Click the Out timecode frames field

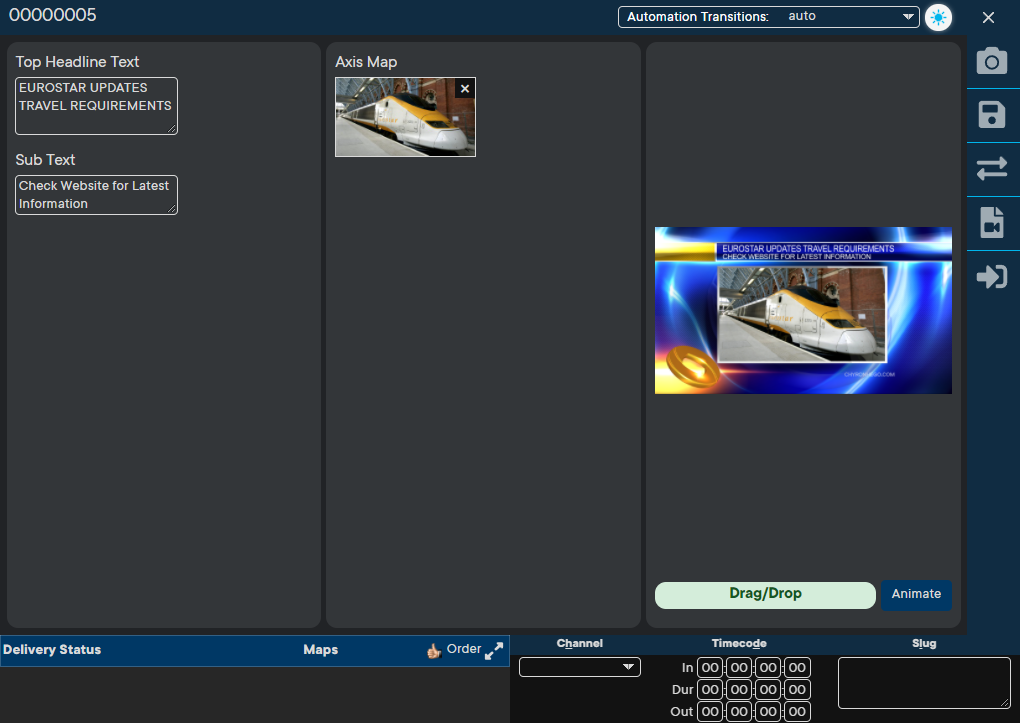(798, 712)
